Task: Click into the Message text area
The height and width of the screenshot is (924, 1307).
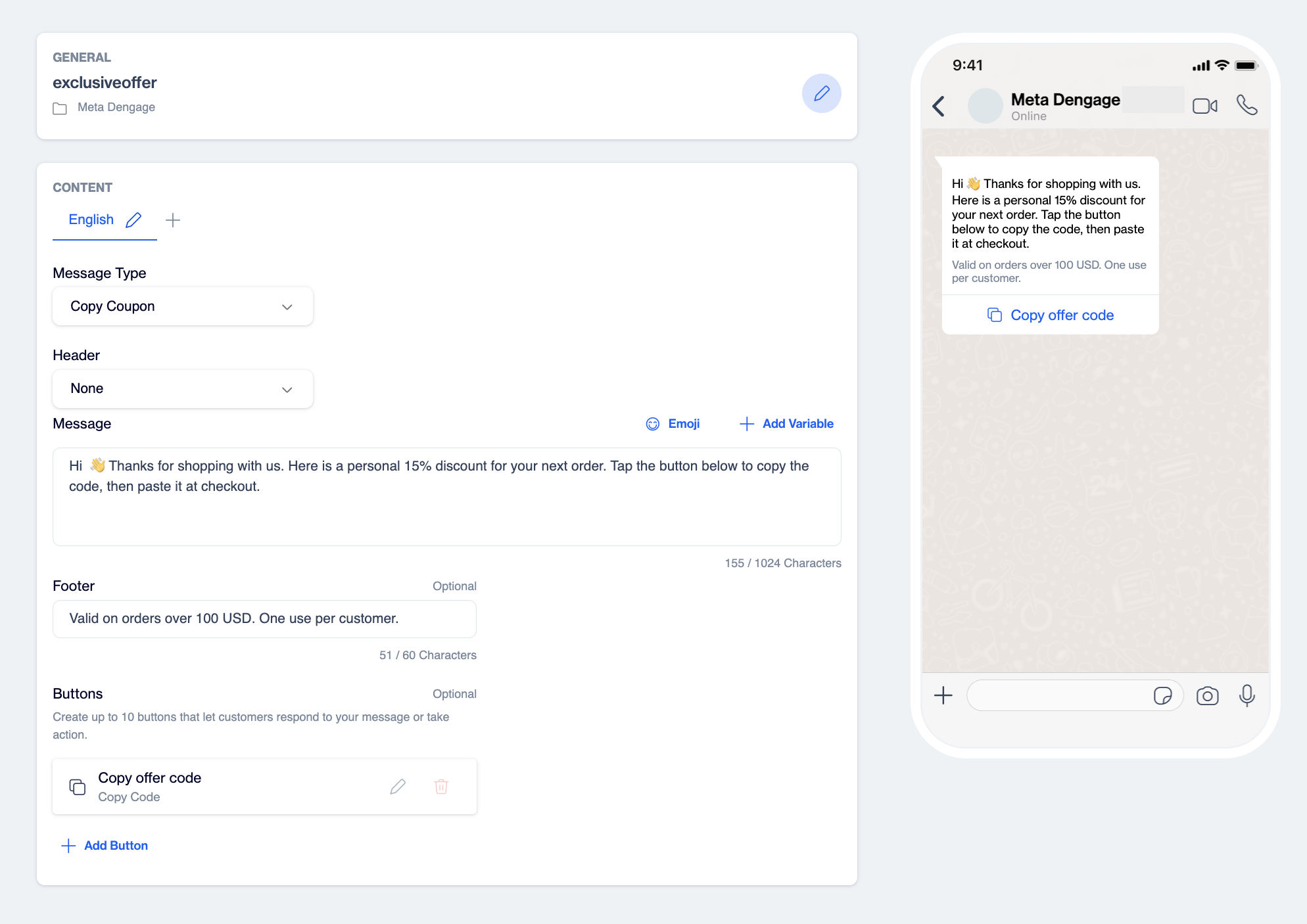Action: coord(447,497)
